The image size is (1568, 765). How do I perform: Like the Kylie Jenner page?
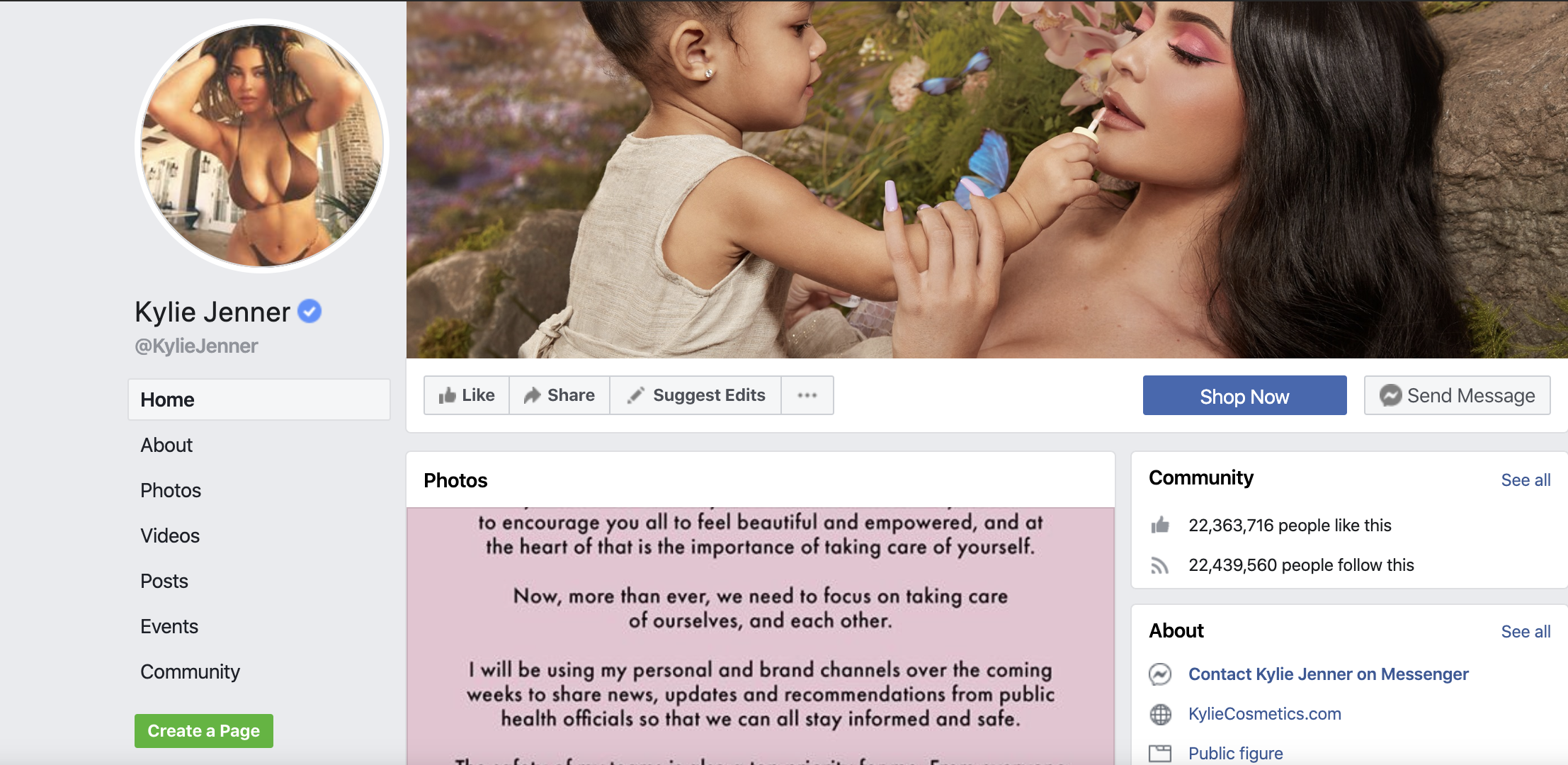pos(467,395)
